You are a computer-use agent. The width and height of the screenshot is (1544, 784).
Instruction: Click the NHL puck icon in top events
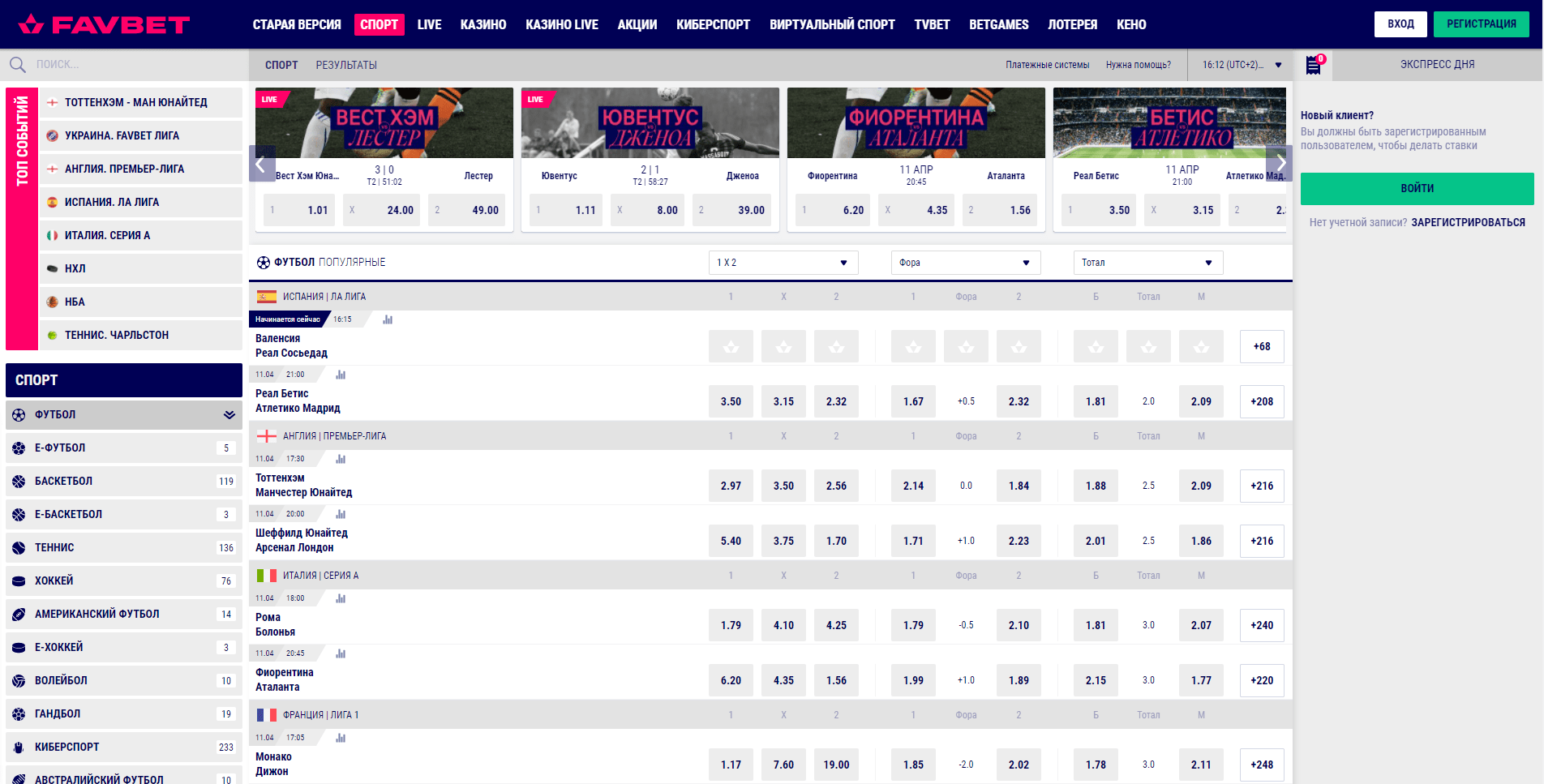point(52,268)
